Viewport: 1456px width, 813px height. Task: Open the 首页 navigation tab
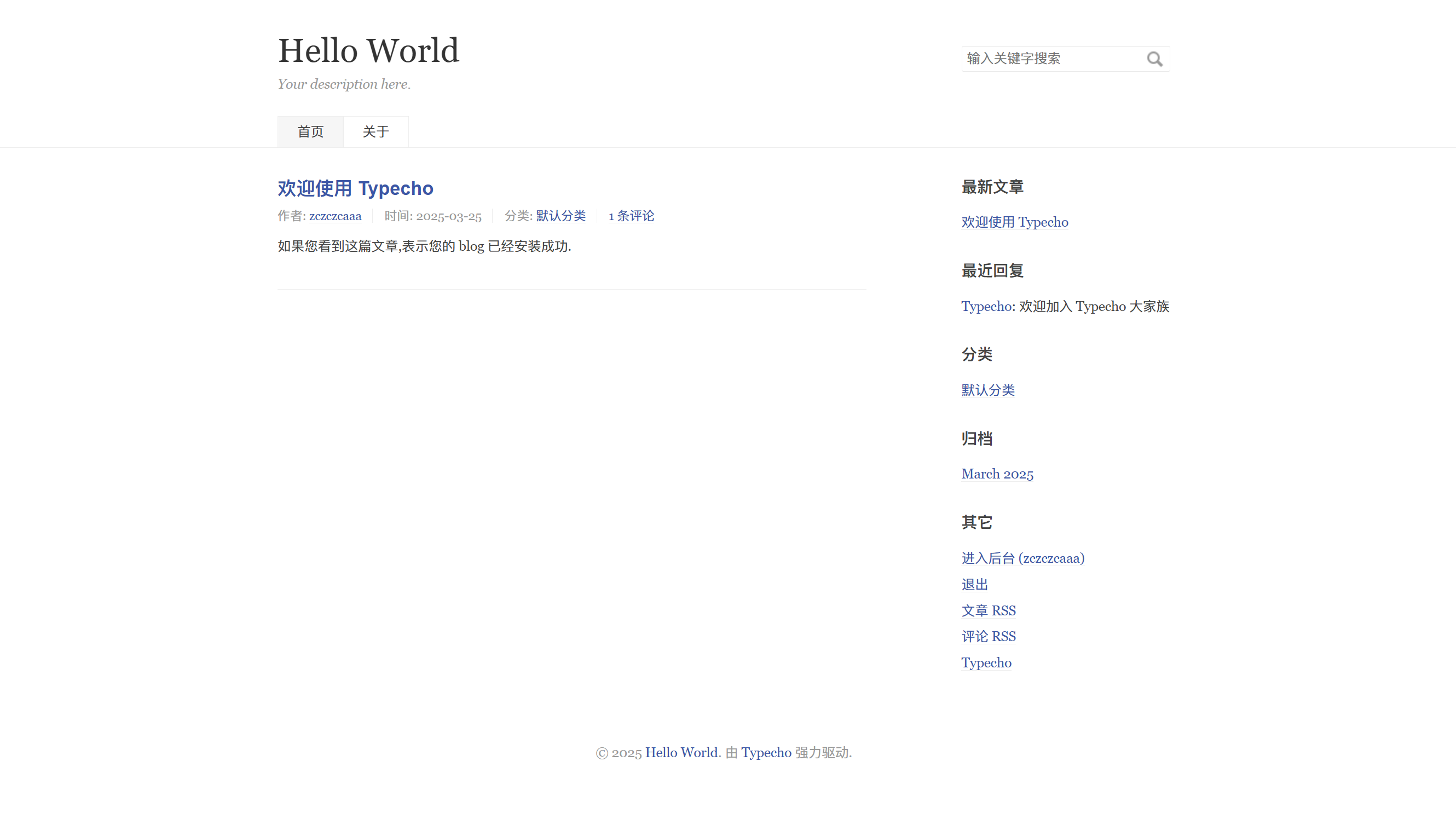click(x=310, y=132)
